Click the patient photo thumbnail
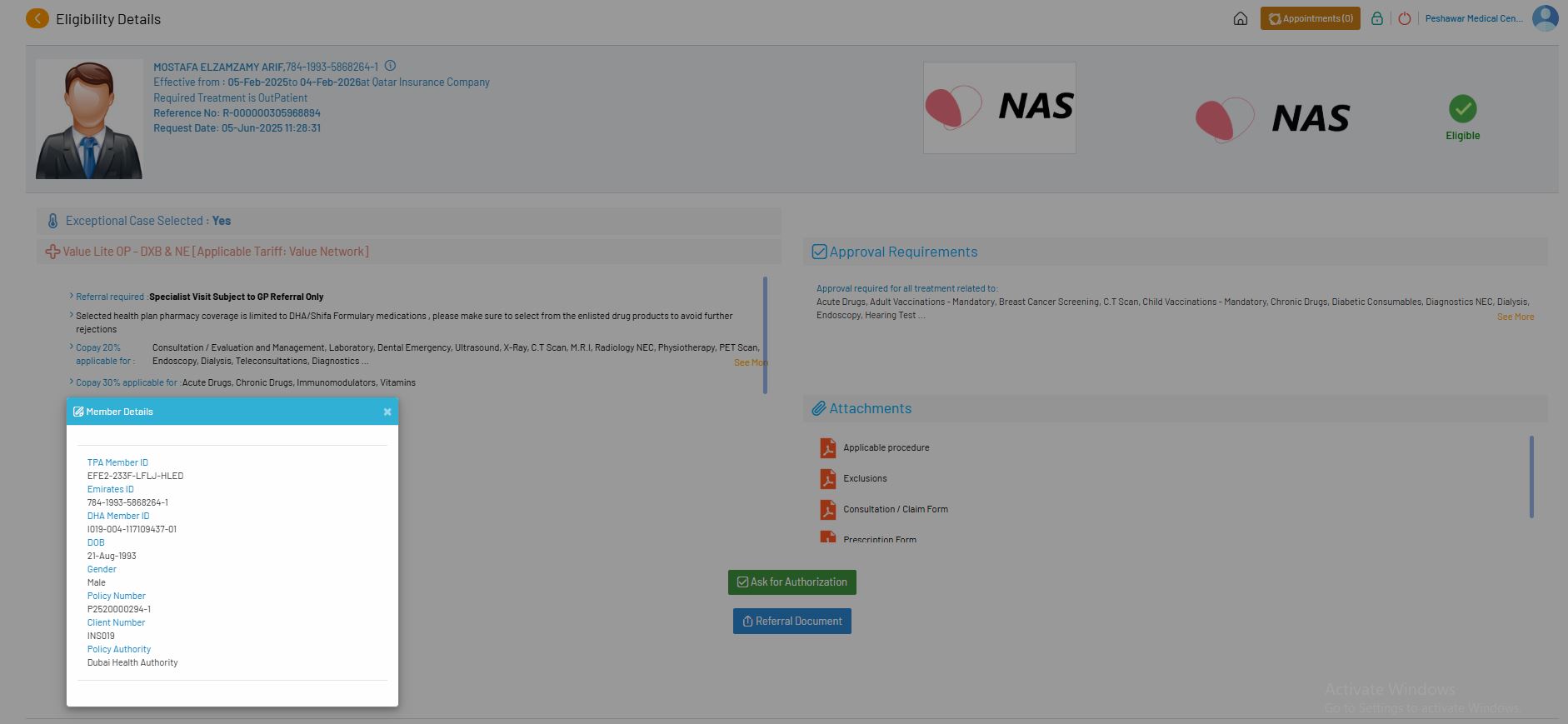Viewport: 1568px width, 724px height. point(89,119)
